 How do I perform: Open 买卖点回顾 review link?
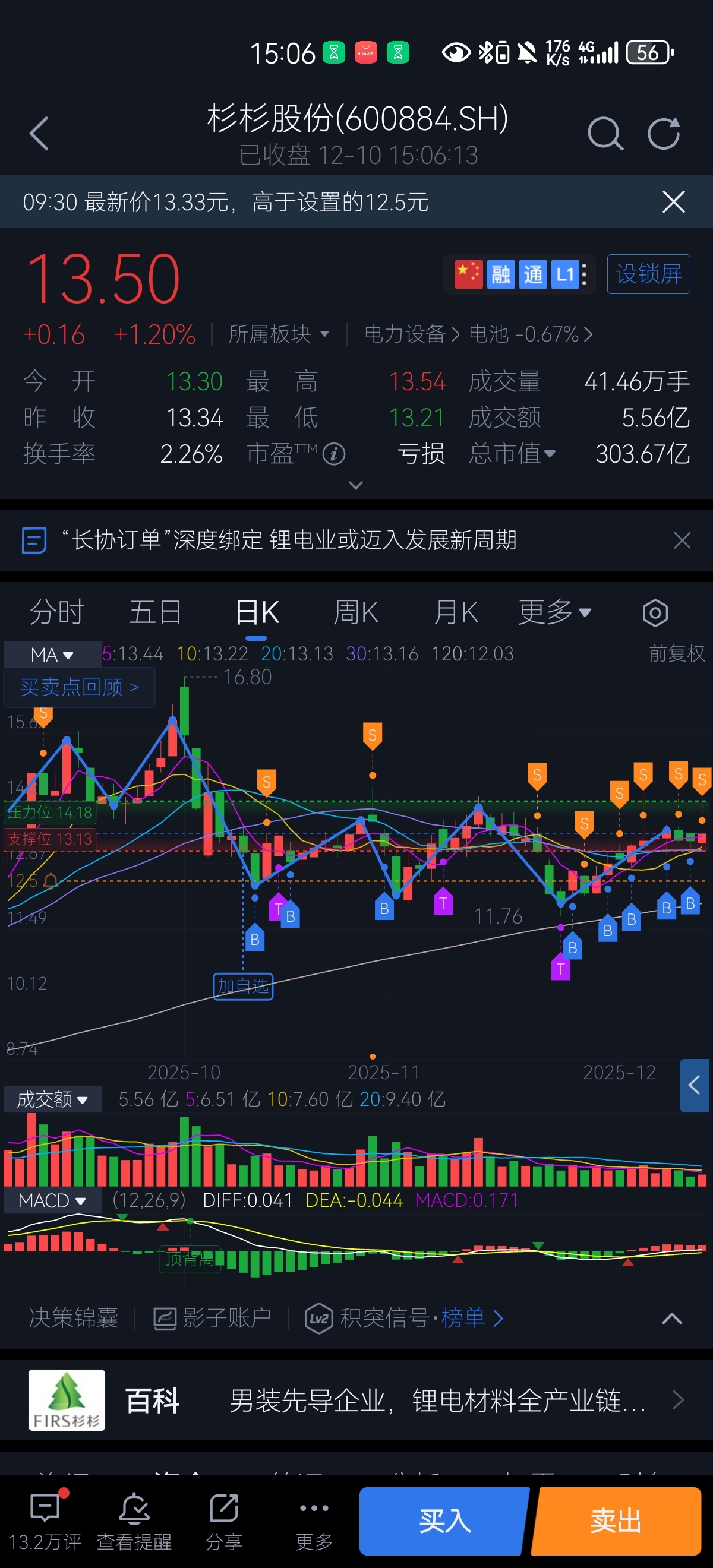pyautogui.click(x=79, y=688)
